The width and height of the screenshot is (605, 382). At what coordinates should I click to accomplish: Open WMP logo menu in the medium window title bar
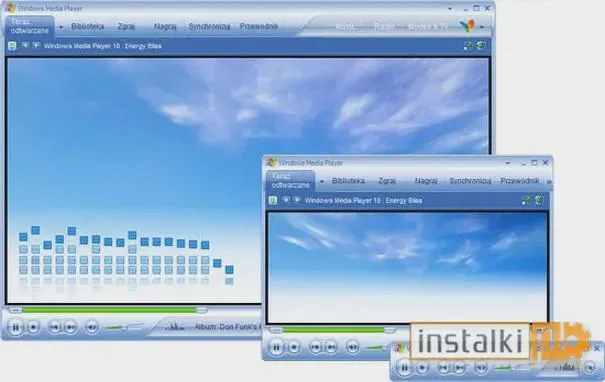pyautogui.click(x=271, y=163)
